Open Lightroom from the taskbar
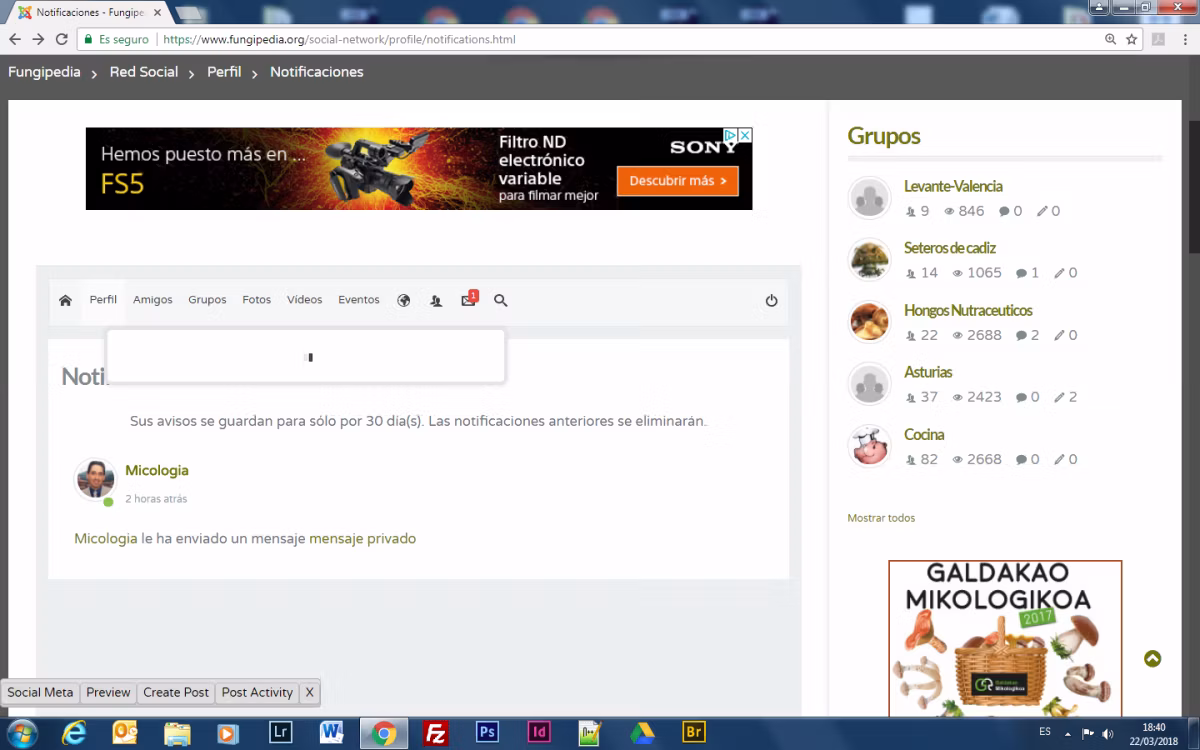This screenshot has width=1200, height=750. click(281, 732)
